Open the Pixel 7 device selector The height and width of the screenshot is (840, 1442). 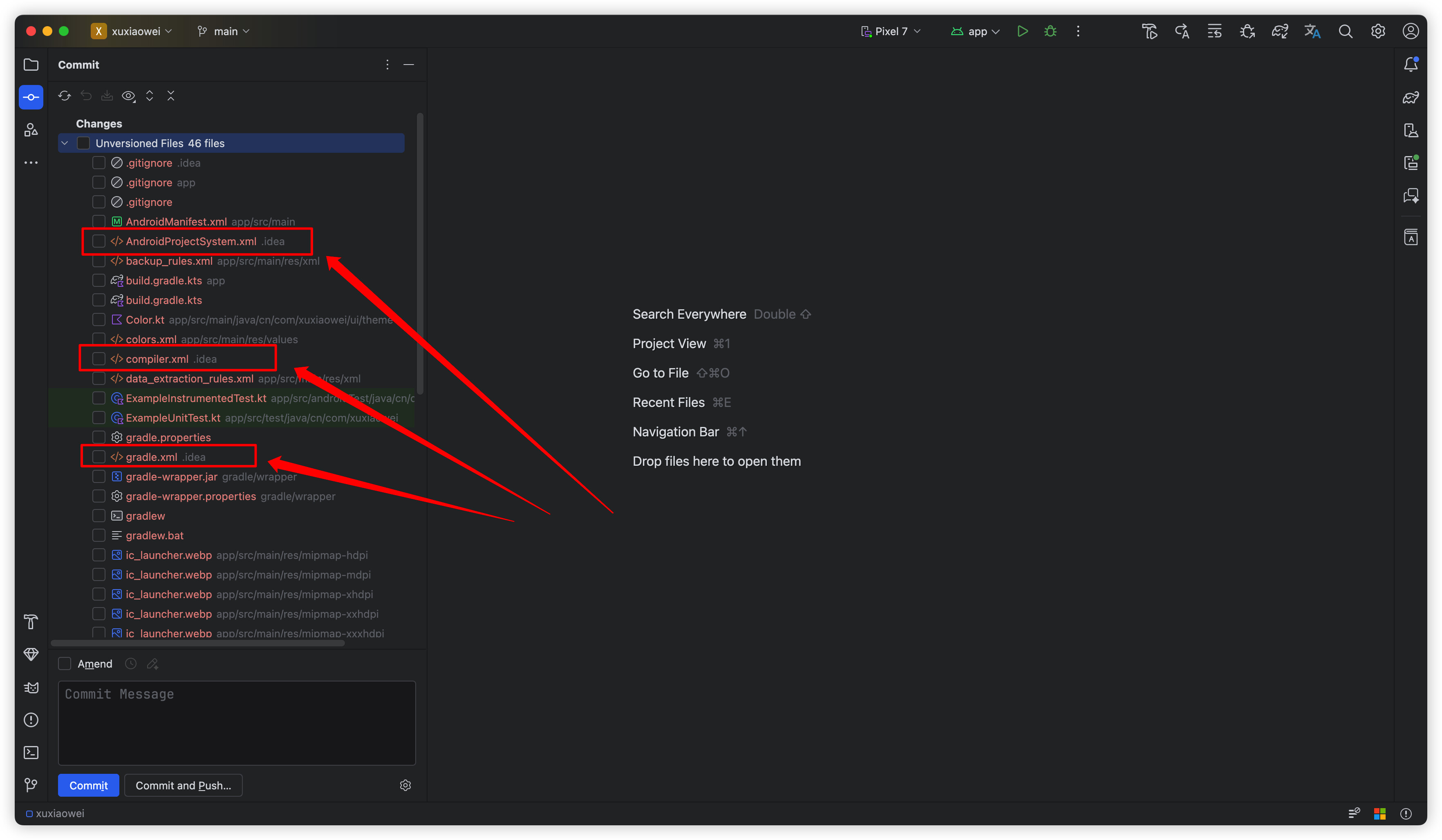pyautogui.click(x=891, y=31)
